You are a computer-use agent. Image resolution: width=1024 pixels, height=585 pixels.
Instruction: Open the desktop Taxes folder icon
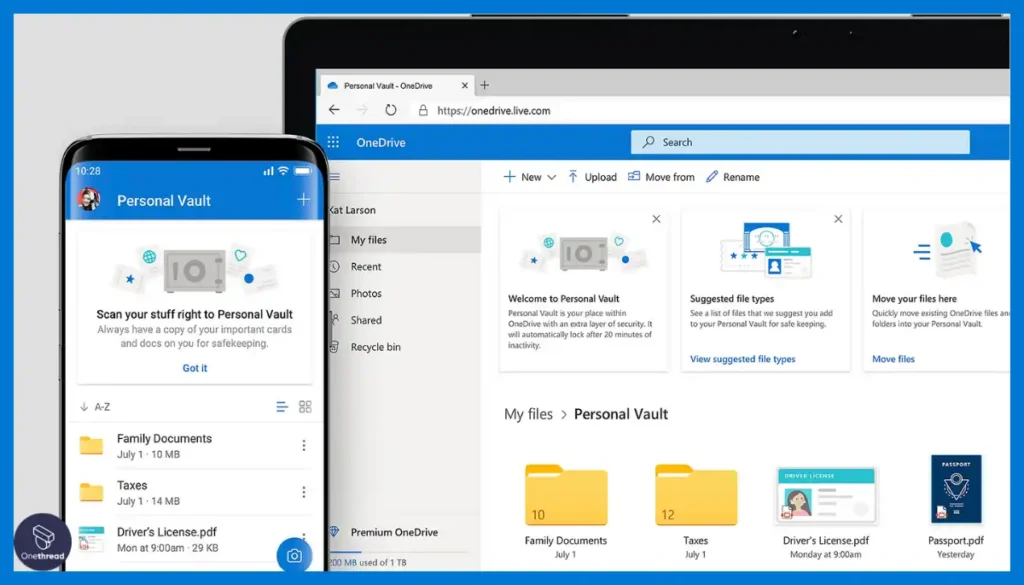point(696,494)
